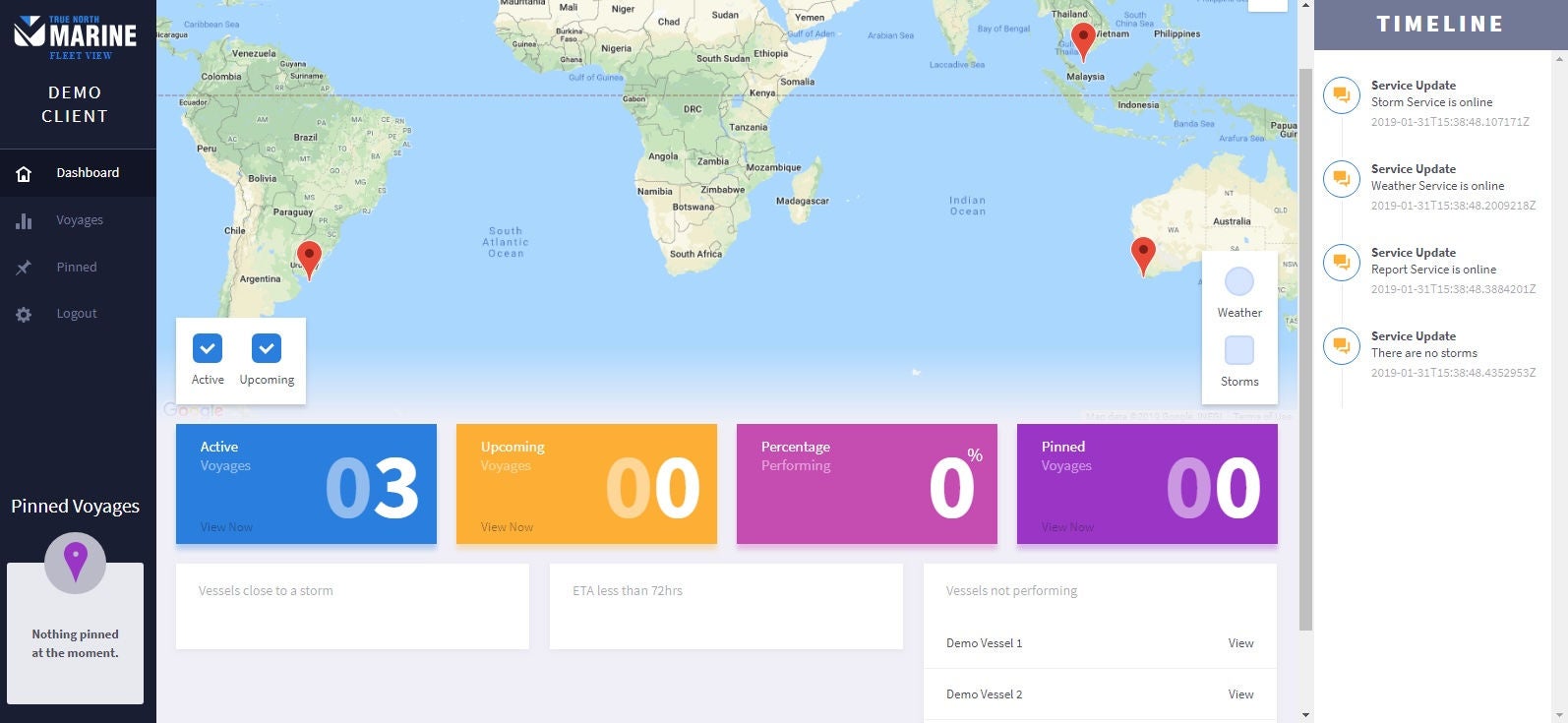Image resolution: width=1568 pixels, height=723 pixels.
Task: Select the map marker in Western Australia
Action: pyautogui.click(x=1143, y=256)
